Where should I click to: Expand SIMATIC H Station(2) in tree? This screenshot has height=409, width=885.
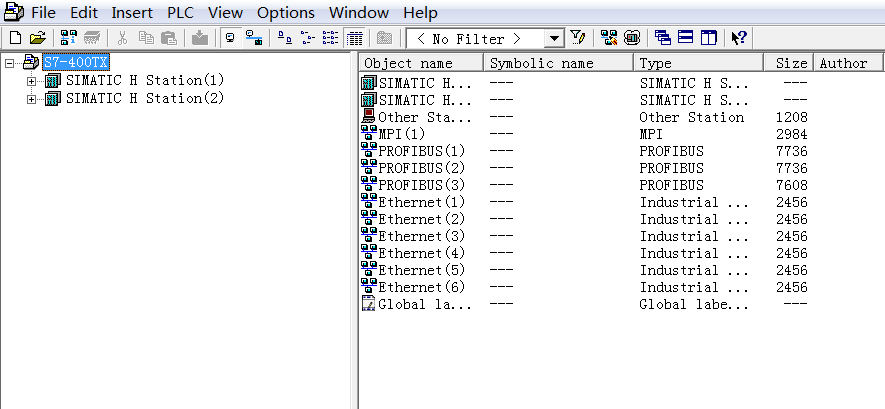(32, 99)
